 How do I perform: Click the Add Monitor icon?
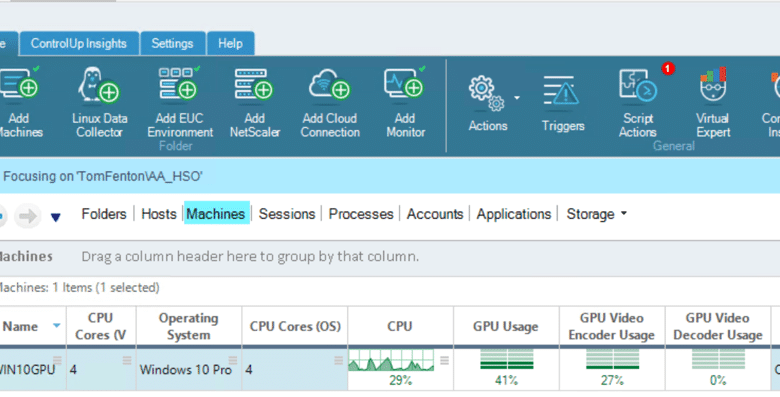tap(405, 102)
